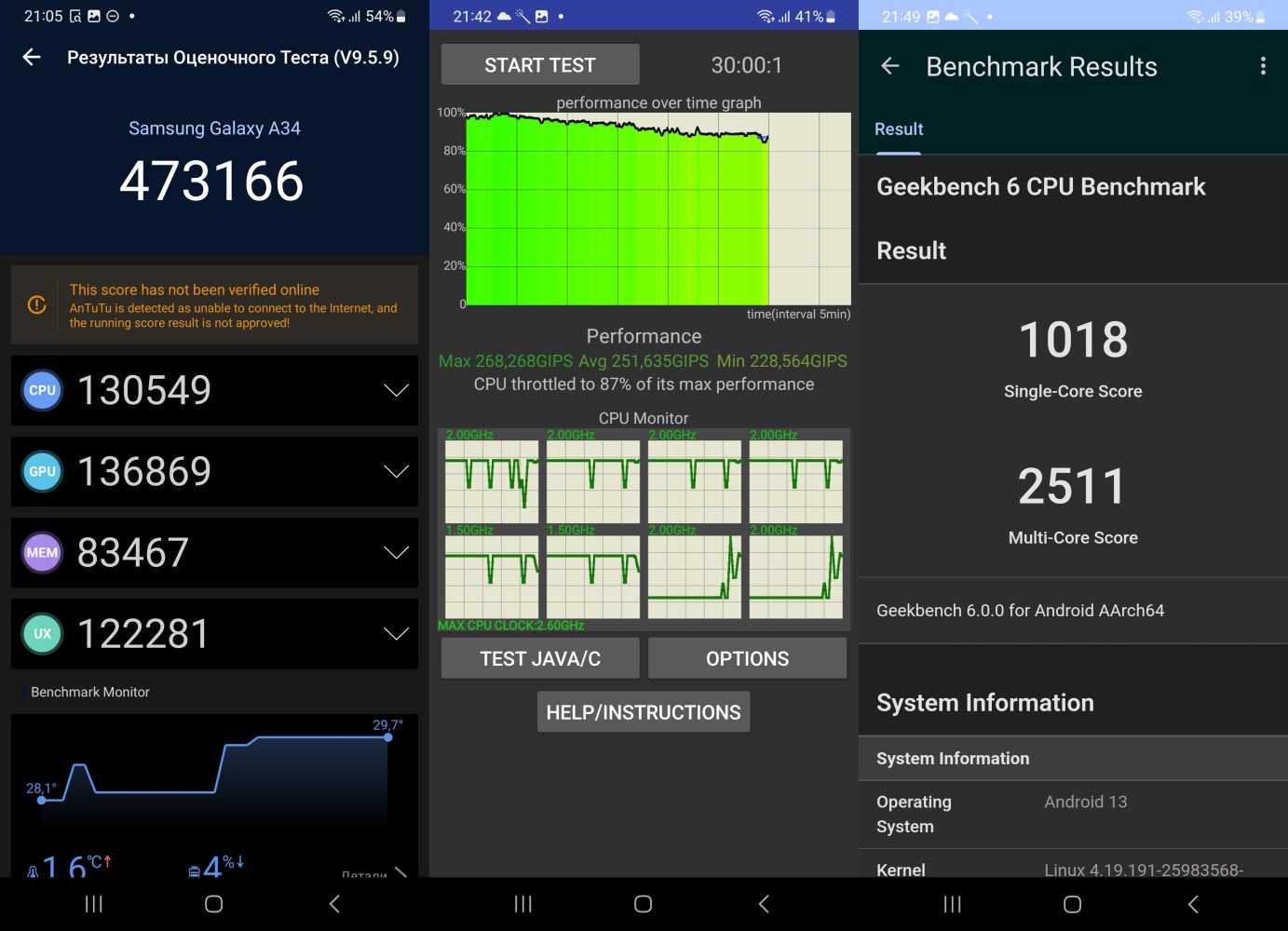Screen dimensions: 1288x931
Task: Tap the performance over time graph
Action: pos(658,209)
